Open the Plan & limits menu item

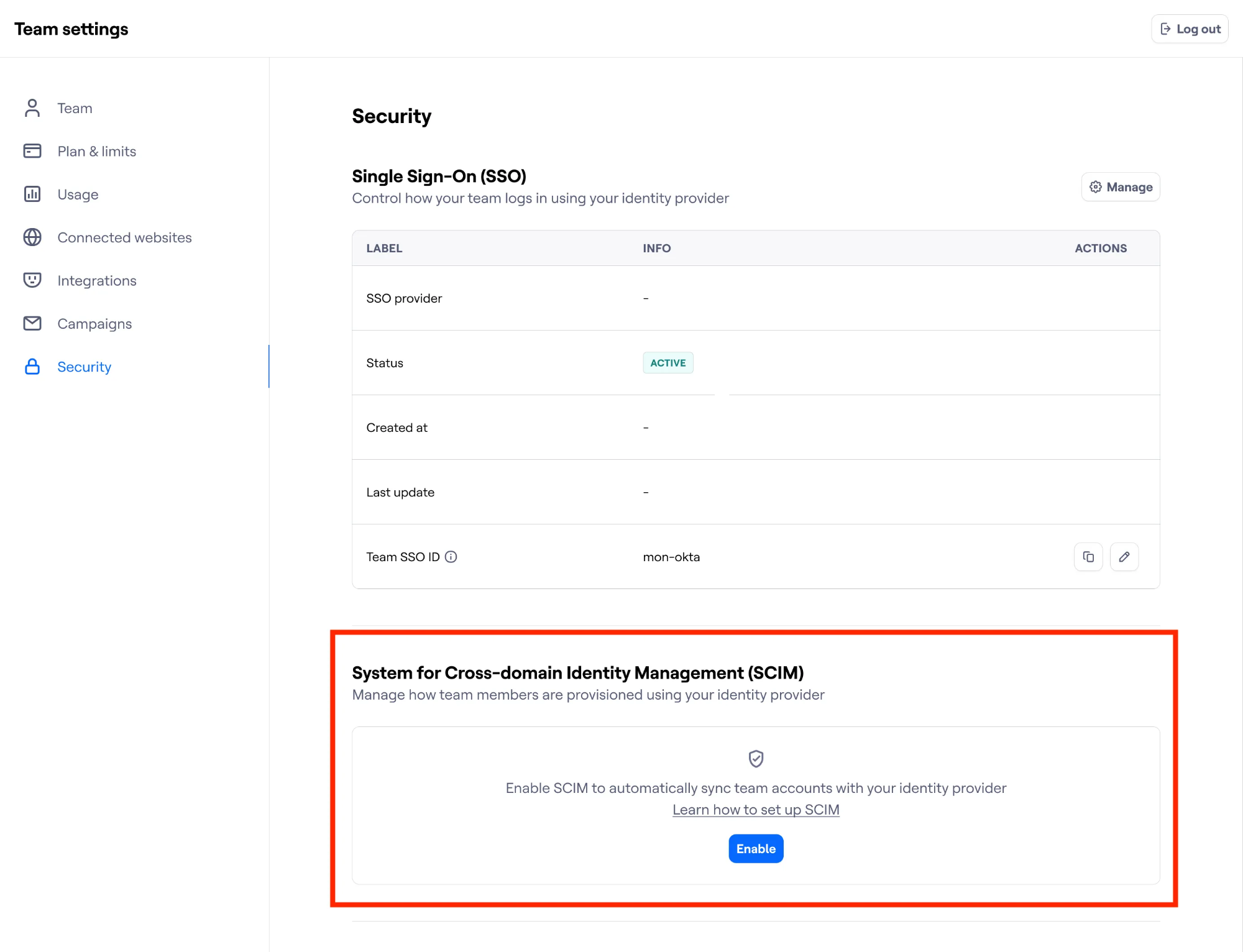[x=96, y=151]
